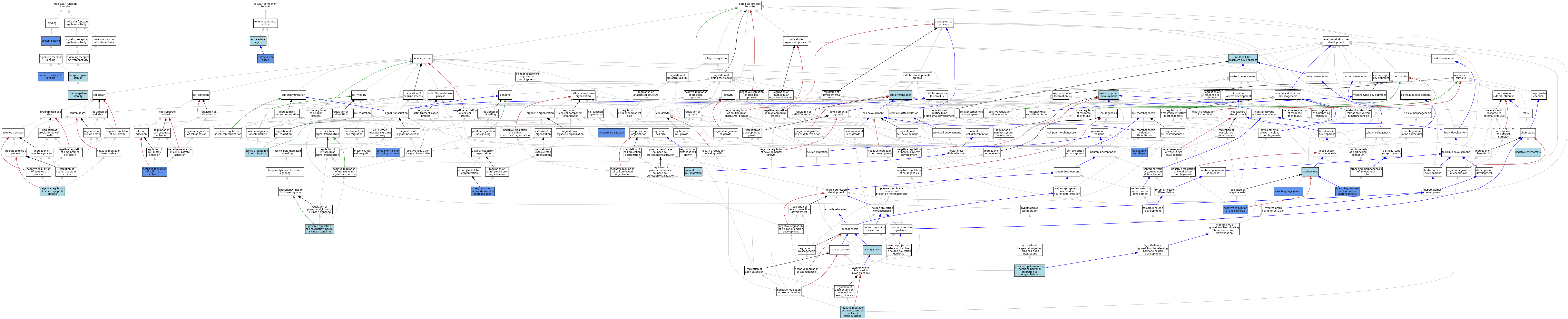Image resolution: width=1568 pixels, height=319 pixels.
Task: Click 'hypothalamic tangential migration using cell-axon interactions' node
Action: coord(1029,250)
